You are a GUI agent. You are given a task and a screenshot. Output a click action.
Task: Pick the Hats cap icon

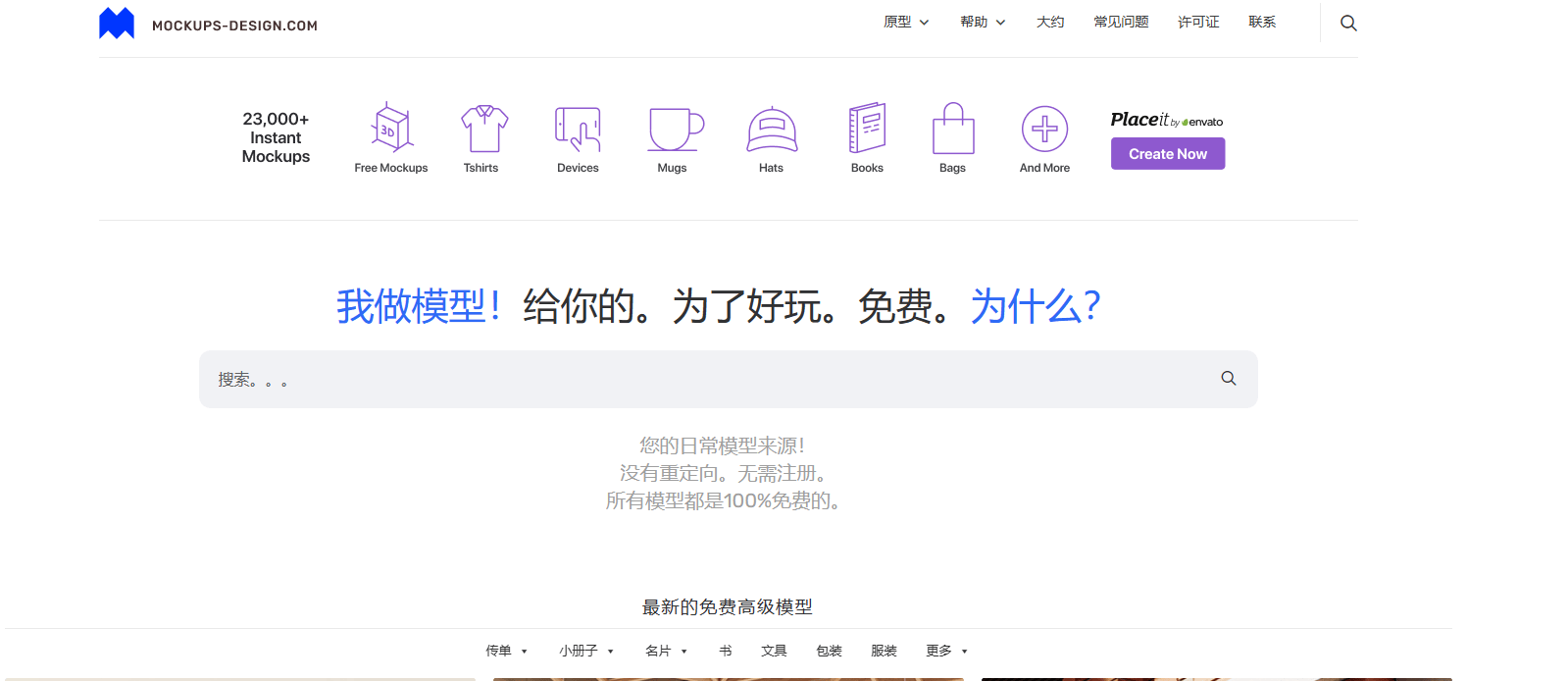[772, 129]
